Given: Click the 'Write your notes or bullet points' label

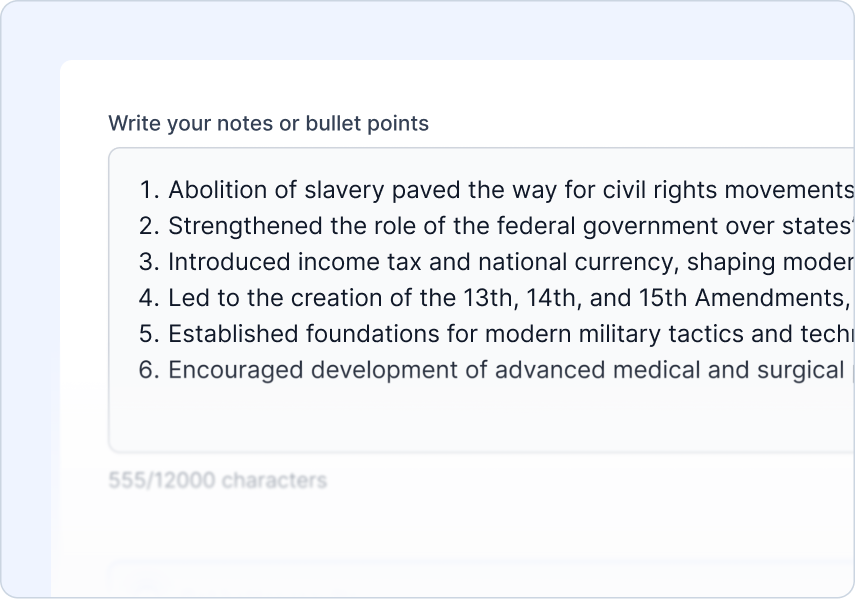Looking at the screenshot, I should 268,123.
